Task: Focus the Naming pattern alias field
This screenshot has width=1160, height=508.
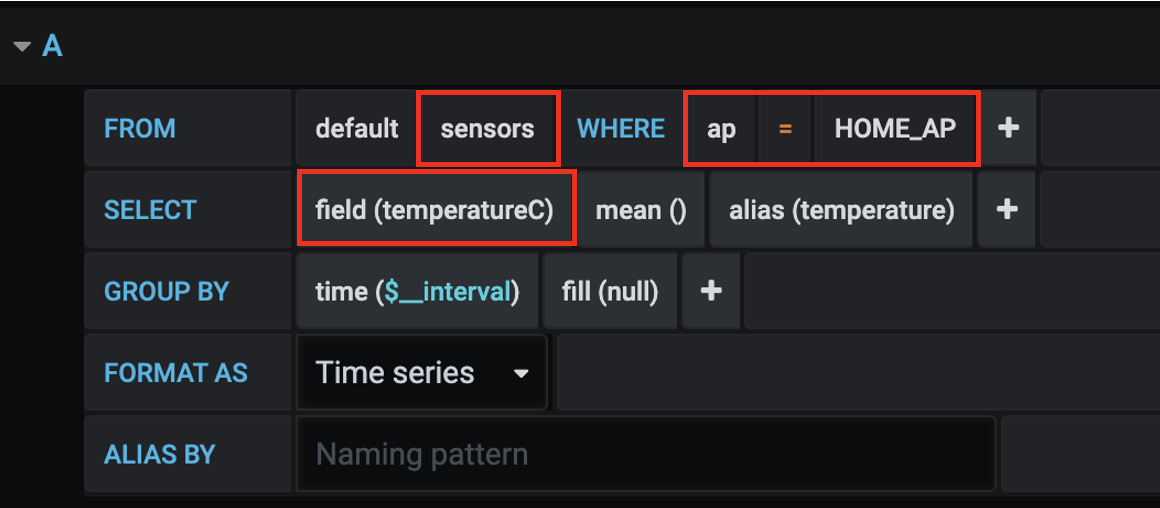Action: point(645,455)
